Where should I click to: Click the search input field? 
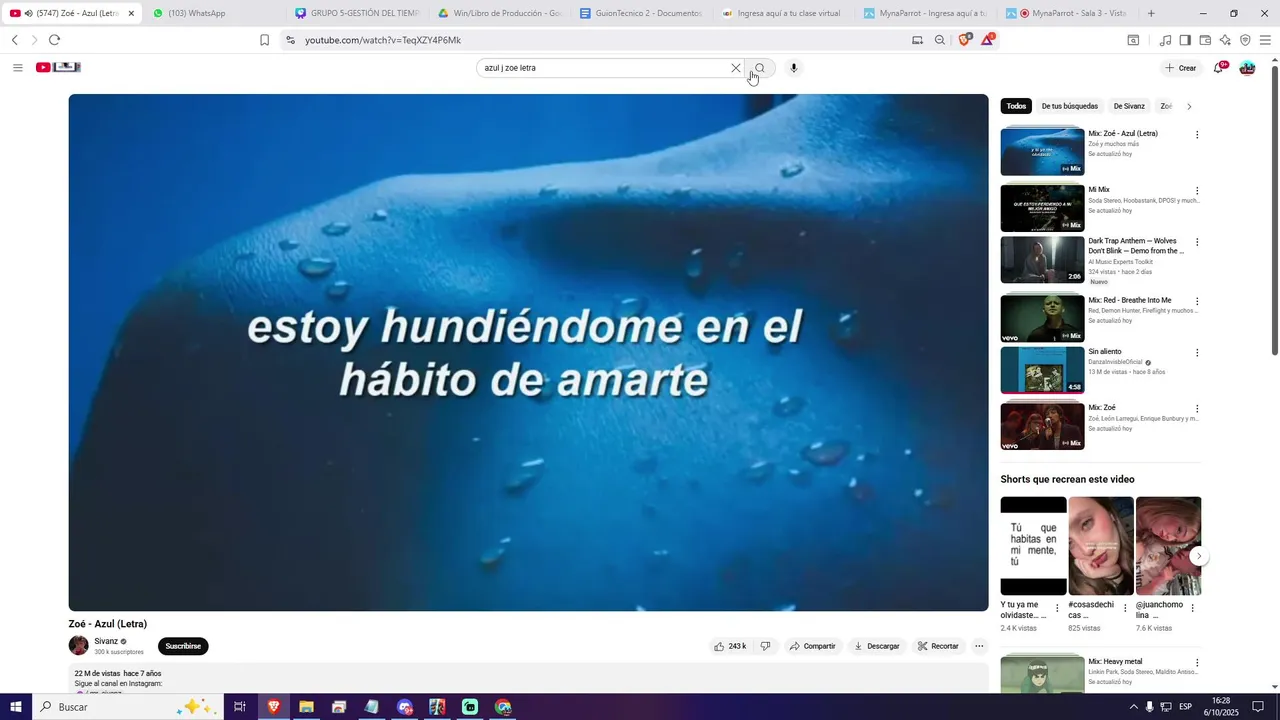603,68
